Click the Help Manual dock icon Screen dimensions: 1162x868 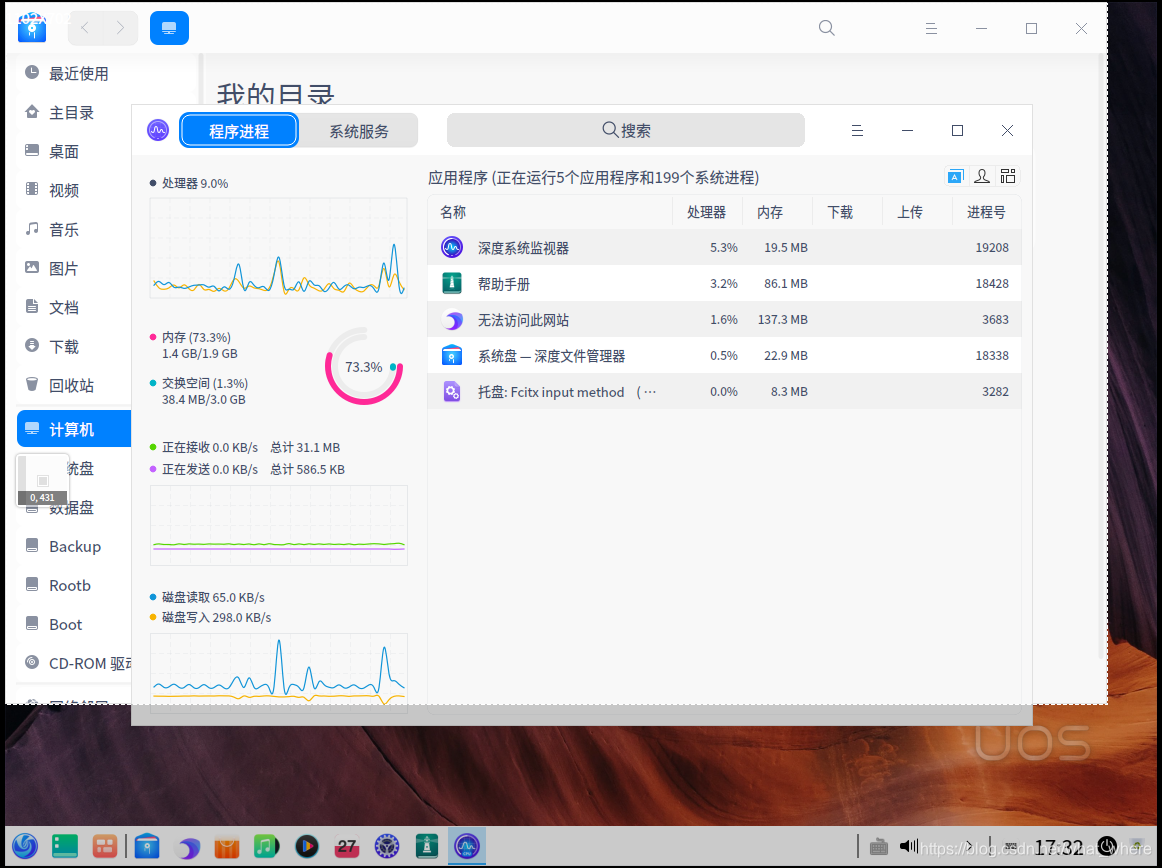(x=426, y=846)
